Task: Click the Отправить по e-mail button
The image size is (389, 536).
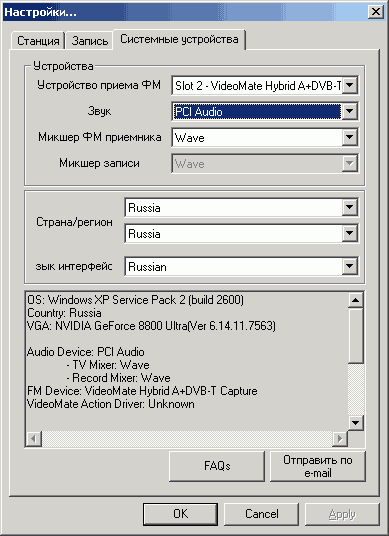Action: (318, 466)
